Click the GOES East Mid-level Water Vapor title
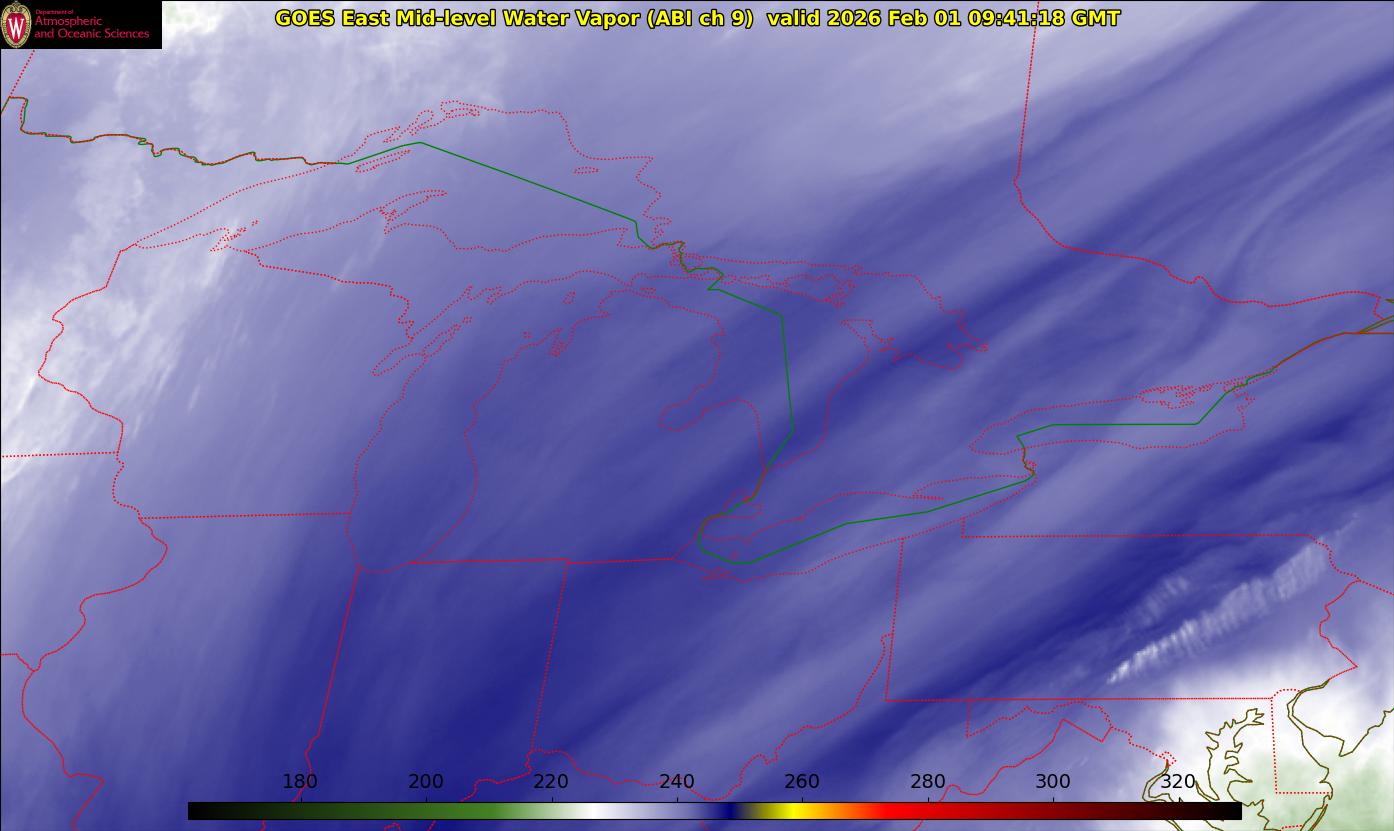The height and width of the screenshot is (831, 1394). click(x=514, y=18)
